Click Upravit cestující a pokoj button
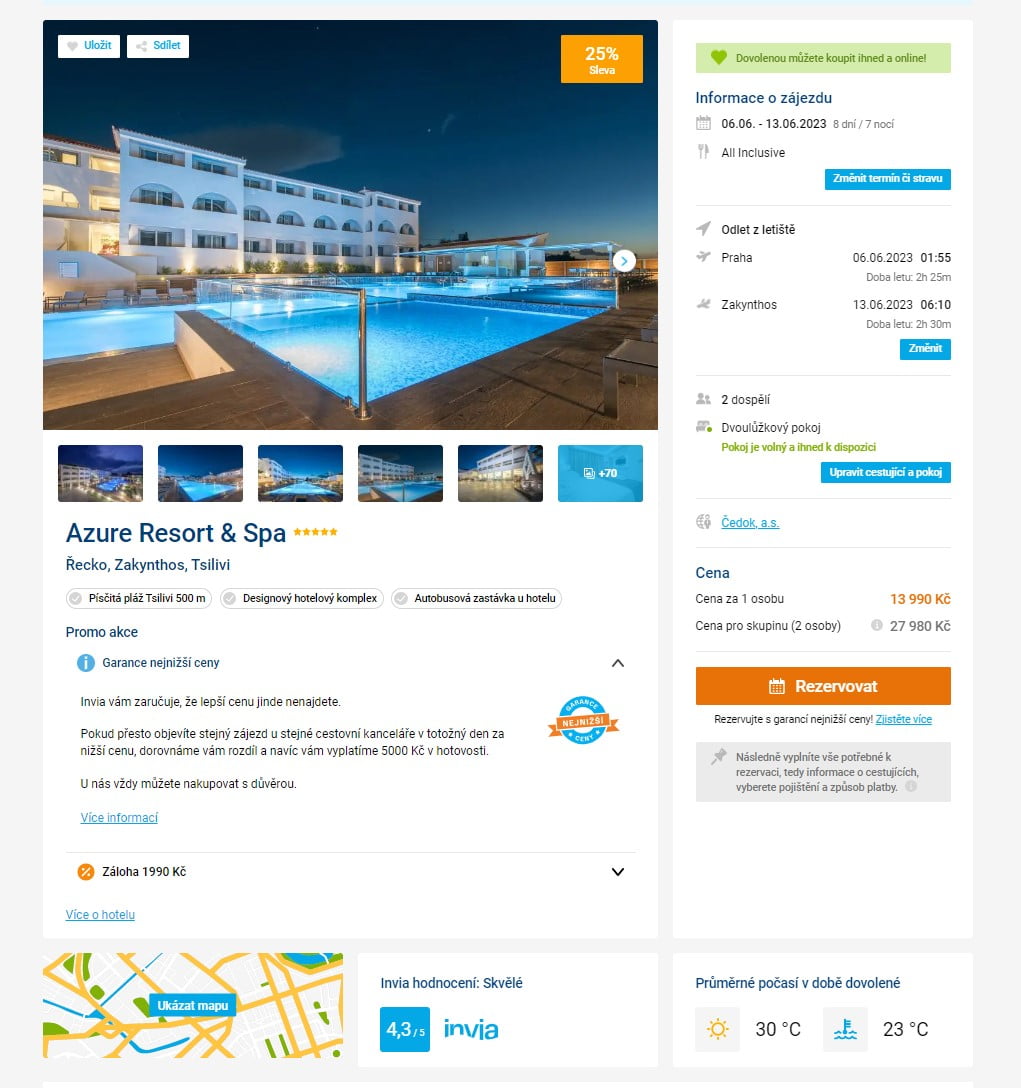The width and height of the screenshot is (1021, 1088). [886, 473]
